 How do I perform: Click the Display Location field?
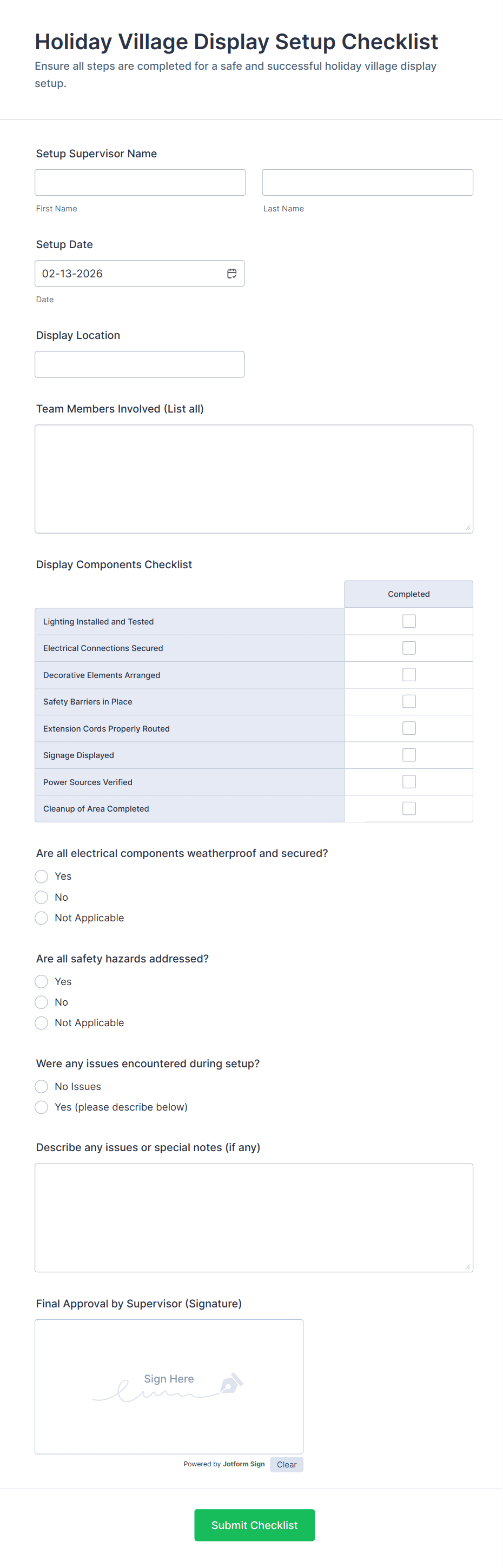tap(140, 364)
